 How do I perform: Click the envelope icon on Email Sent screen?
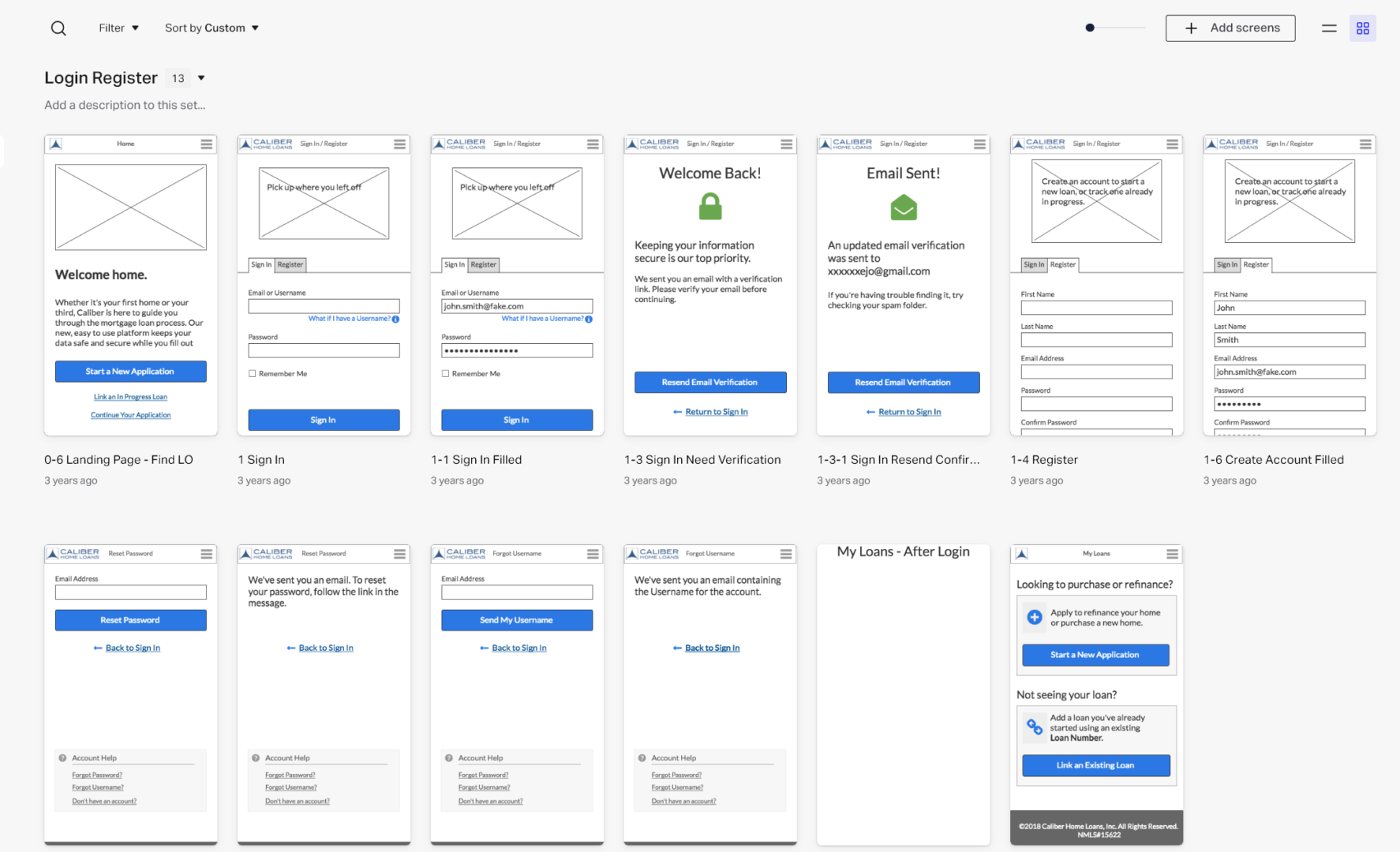coord(904,208)
